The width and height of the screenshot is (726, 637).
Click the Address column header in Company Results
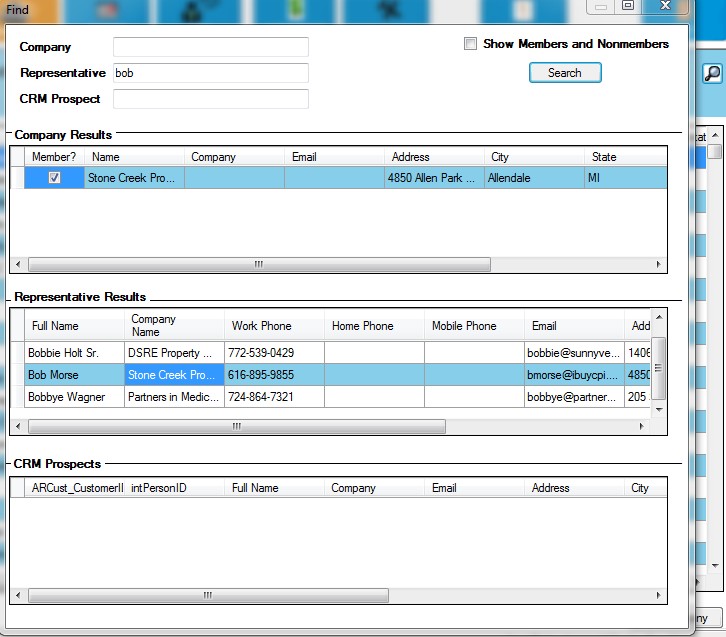point(434,157)
